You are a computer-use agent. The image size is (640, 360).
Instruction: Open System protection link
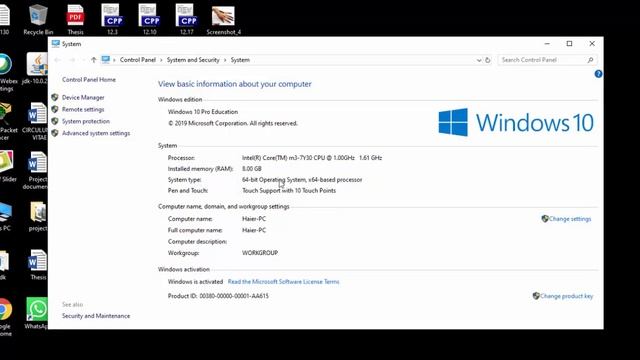86,121
